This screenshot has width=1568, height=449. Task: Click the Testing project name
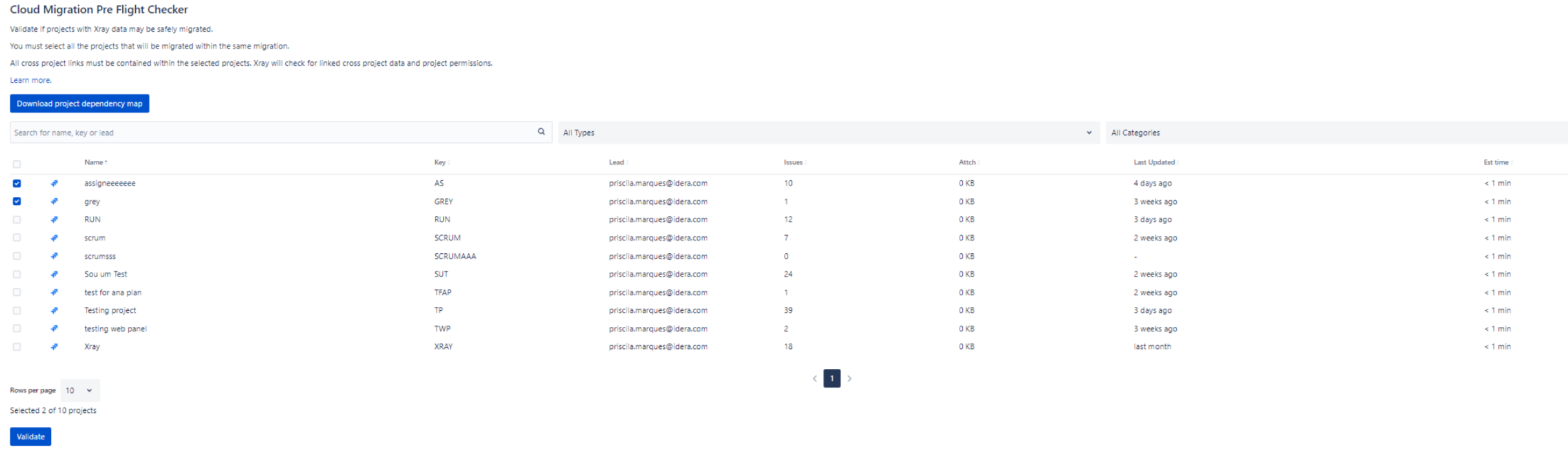110,310
